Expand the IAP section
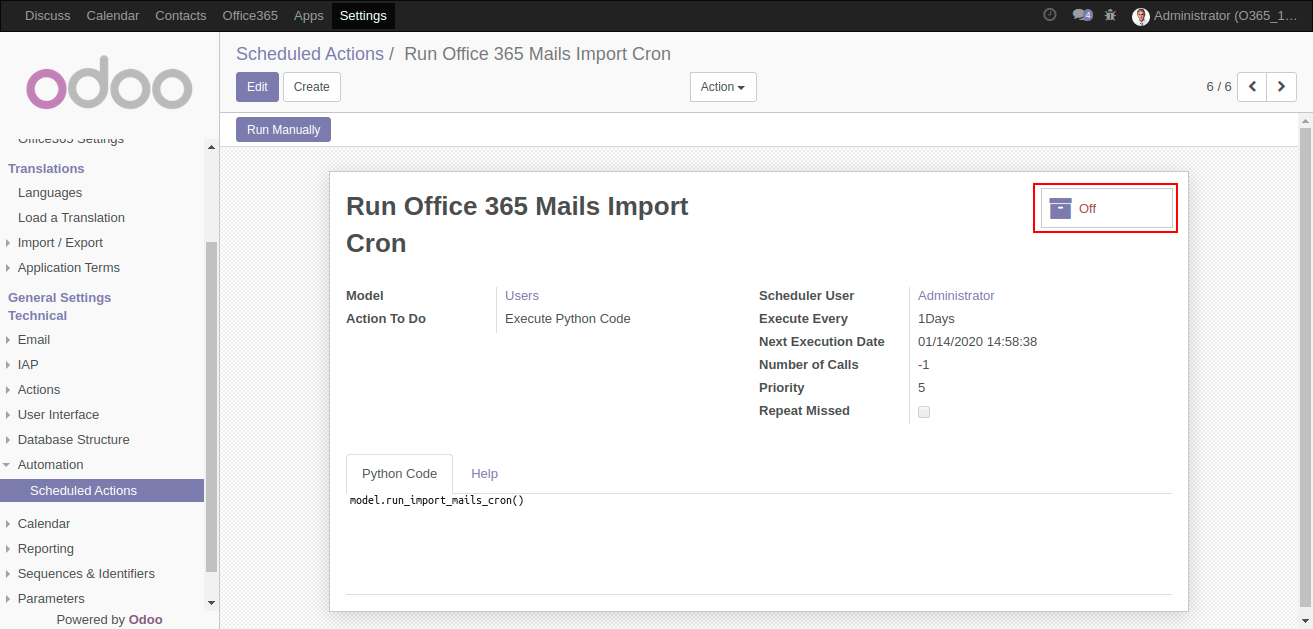The width and height of the screenshot is (1313, 629). point(28,365)
